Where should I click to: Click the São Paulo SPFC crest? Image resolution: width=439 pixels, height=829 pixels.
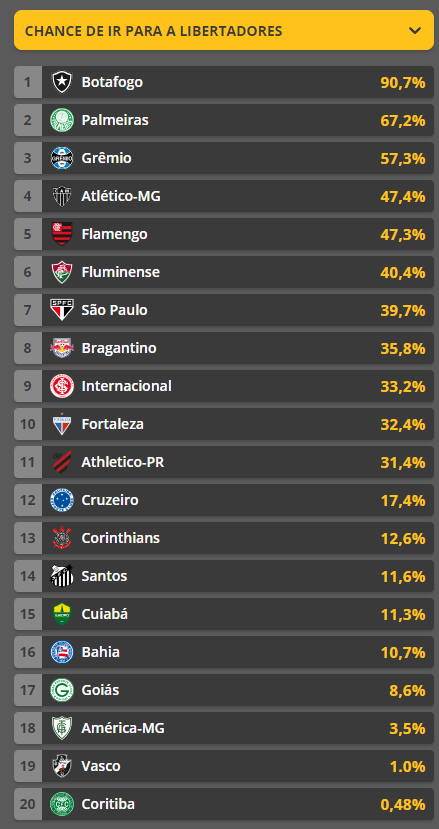(62, 310)
